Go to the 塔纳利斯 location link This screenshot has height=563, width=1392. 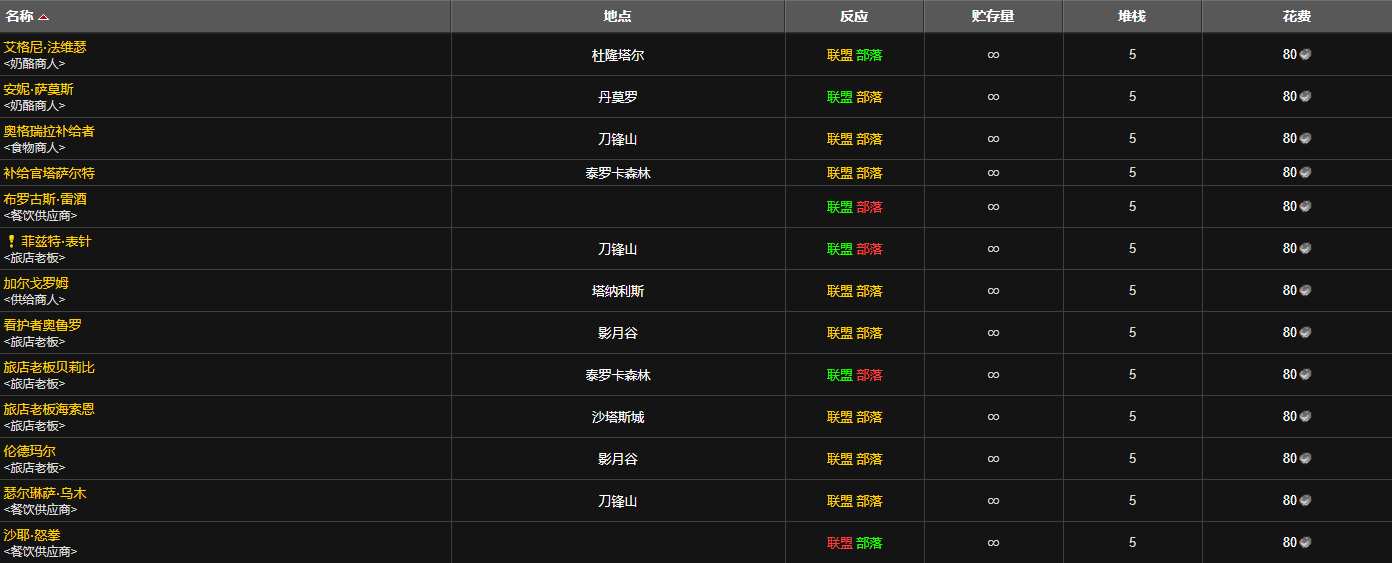(618, 291)
